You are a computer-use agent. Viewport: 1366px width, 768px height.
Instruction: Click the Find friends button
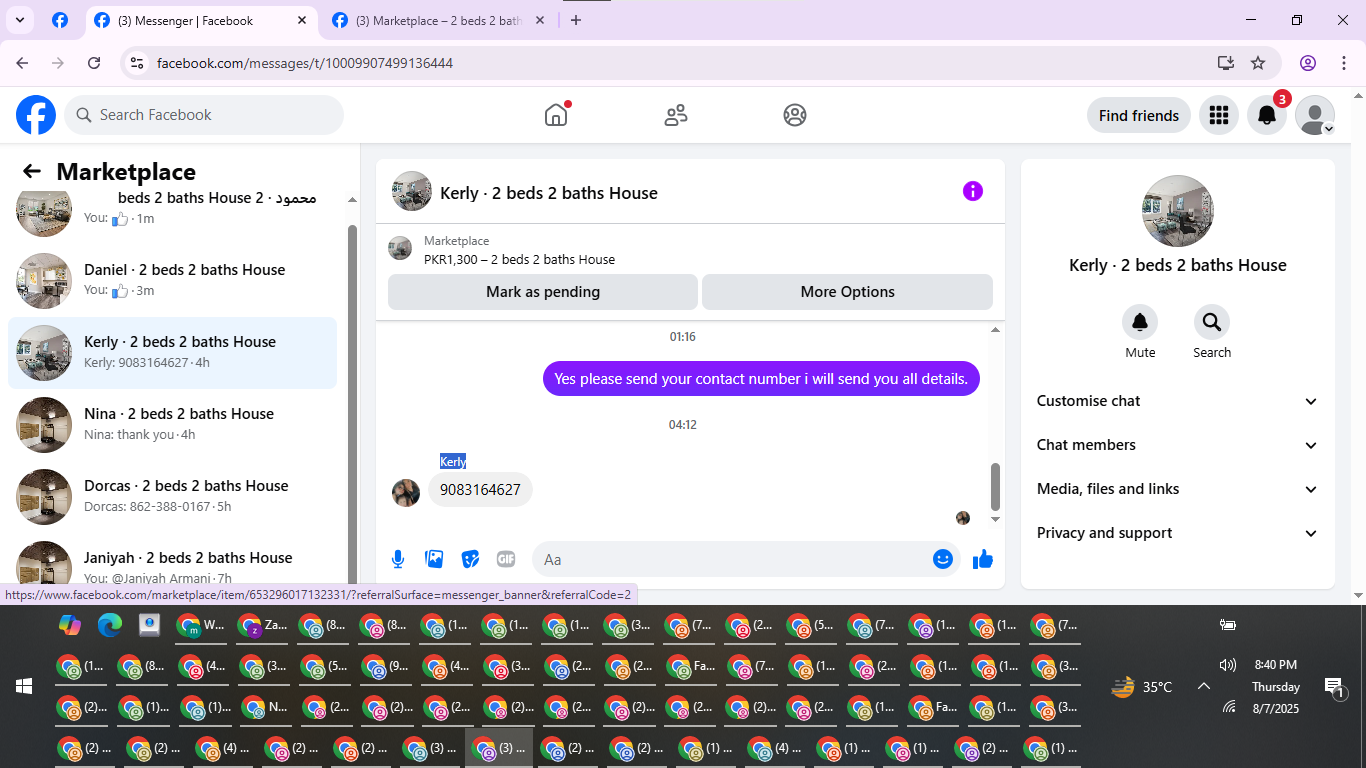pos(1138,115)
